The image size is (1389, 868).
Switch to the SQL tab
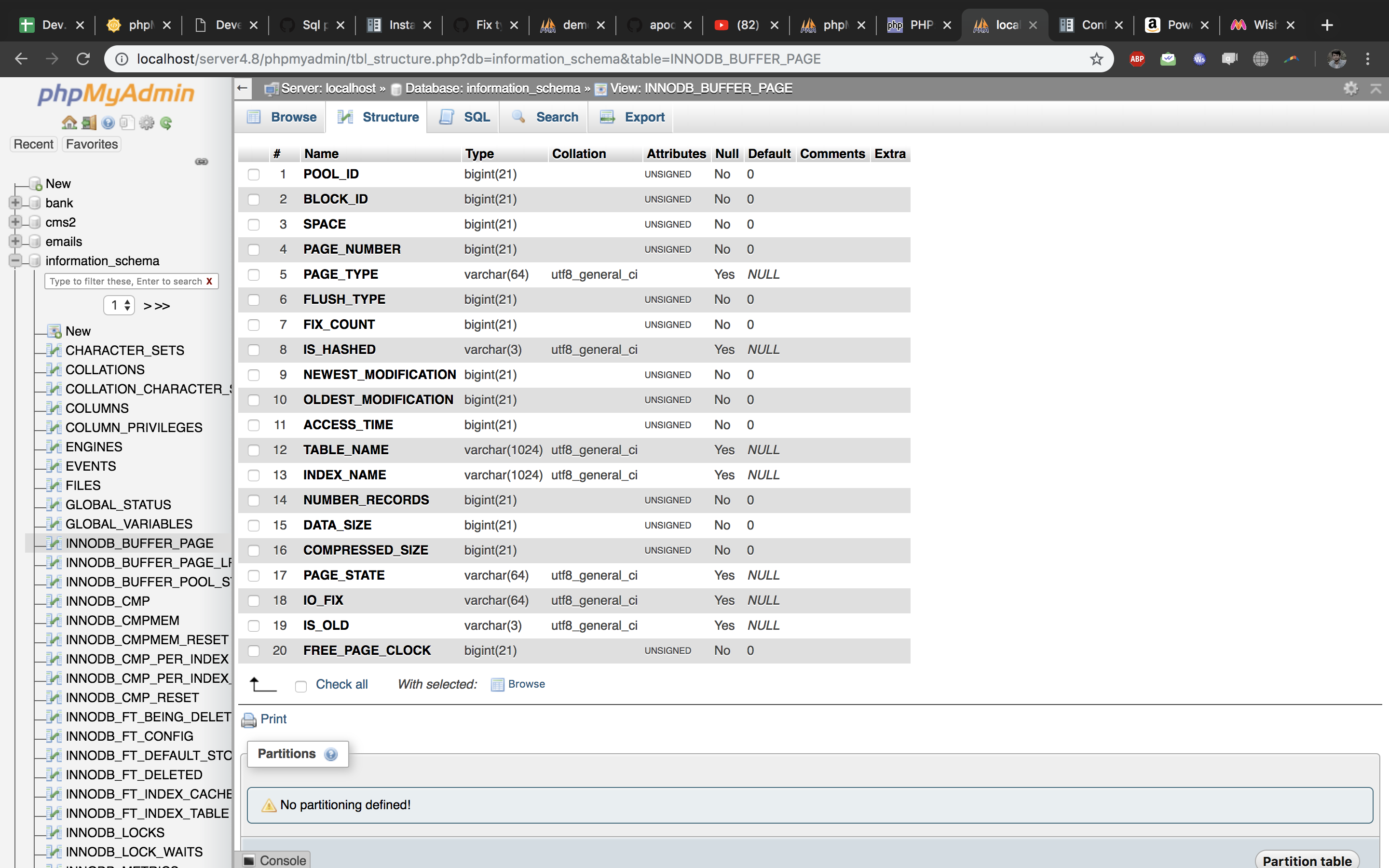pyautogui.click(x=465, y=117)
